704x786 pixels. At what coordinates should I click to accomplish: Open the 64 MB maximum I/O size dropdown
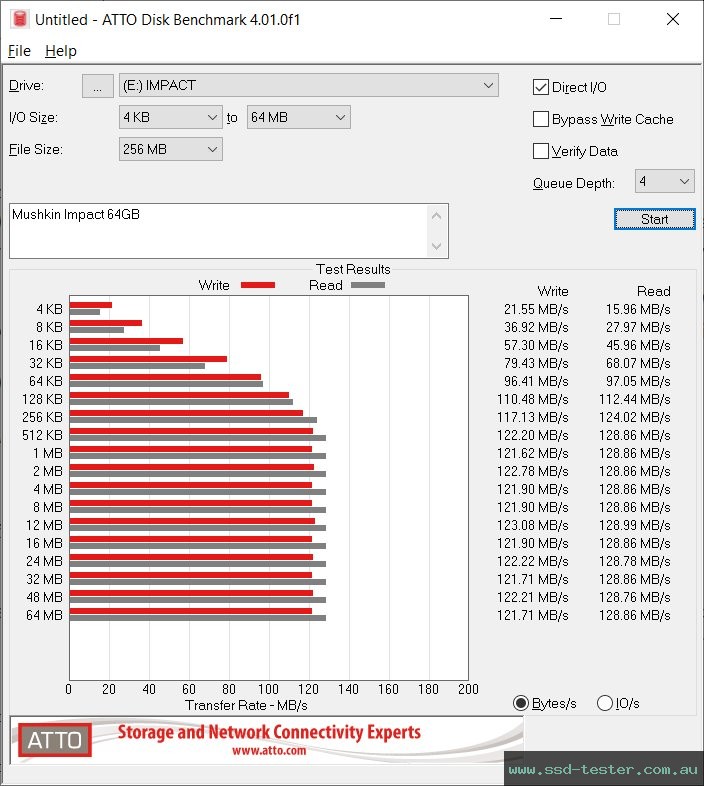point(298,117)
